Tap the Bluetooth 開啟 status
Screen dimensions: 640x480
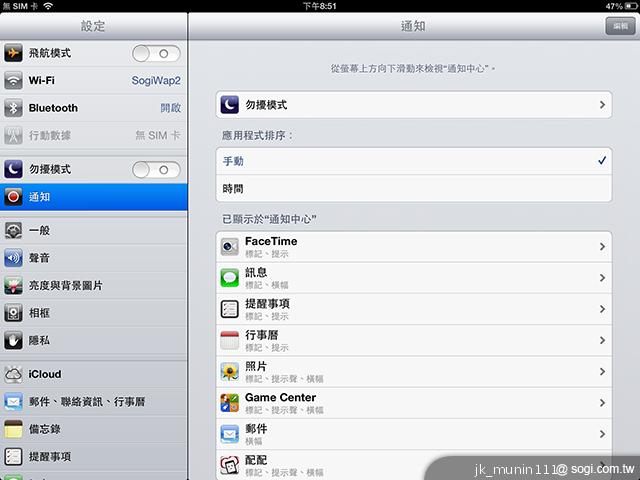click(x=171, y=108)
